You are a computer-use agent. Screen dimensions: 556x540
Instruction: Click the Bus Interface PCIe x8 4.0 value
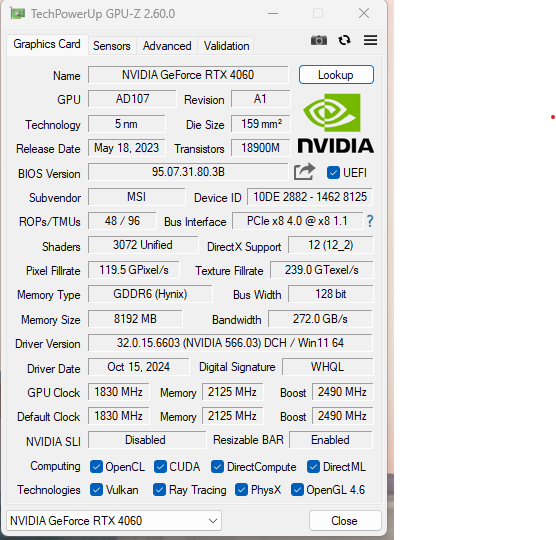point(298,221)
